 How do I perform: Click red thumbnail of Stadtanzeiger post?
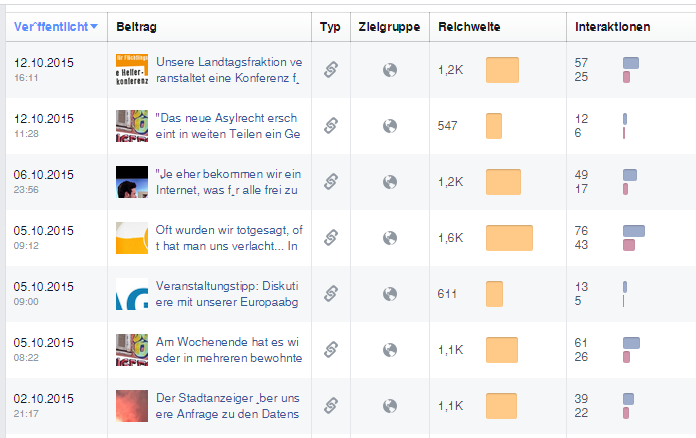[132, 406]
